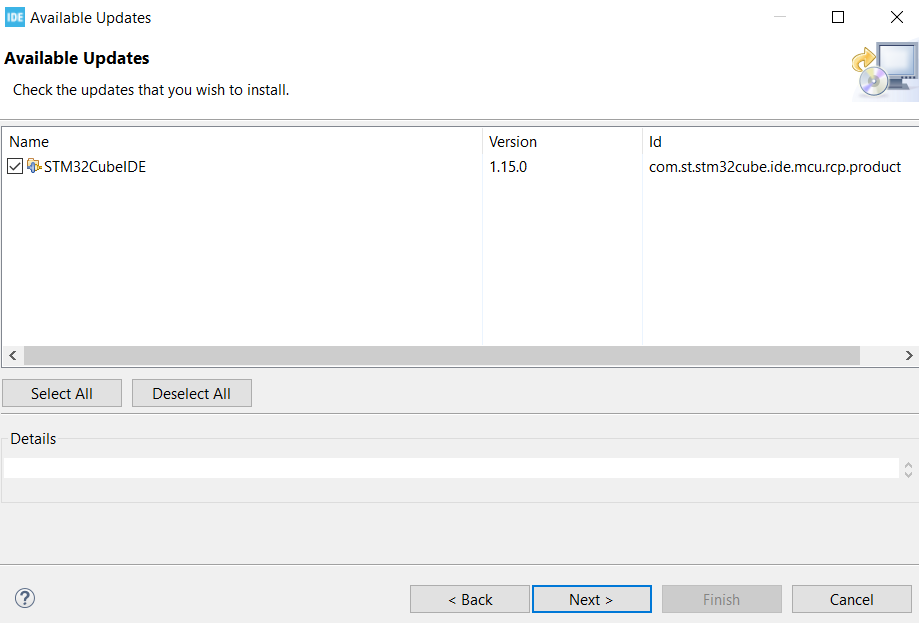
Task: Click the Version column header
Action: (x=563, y=142)
